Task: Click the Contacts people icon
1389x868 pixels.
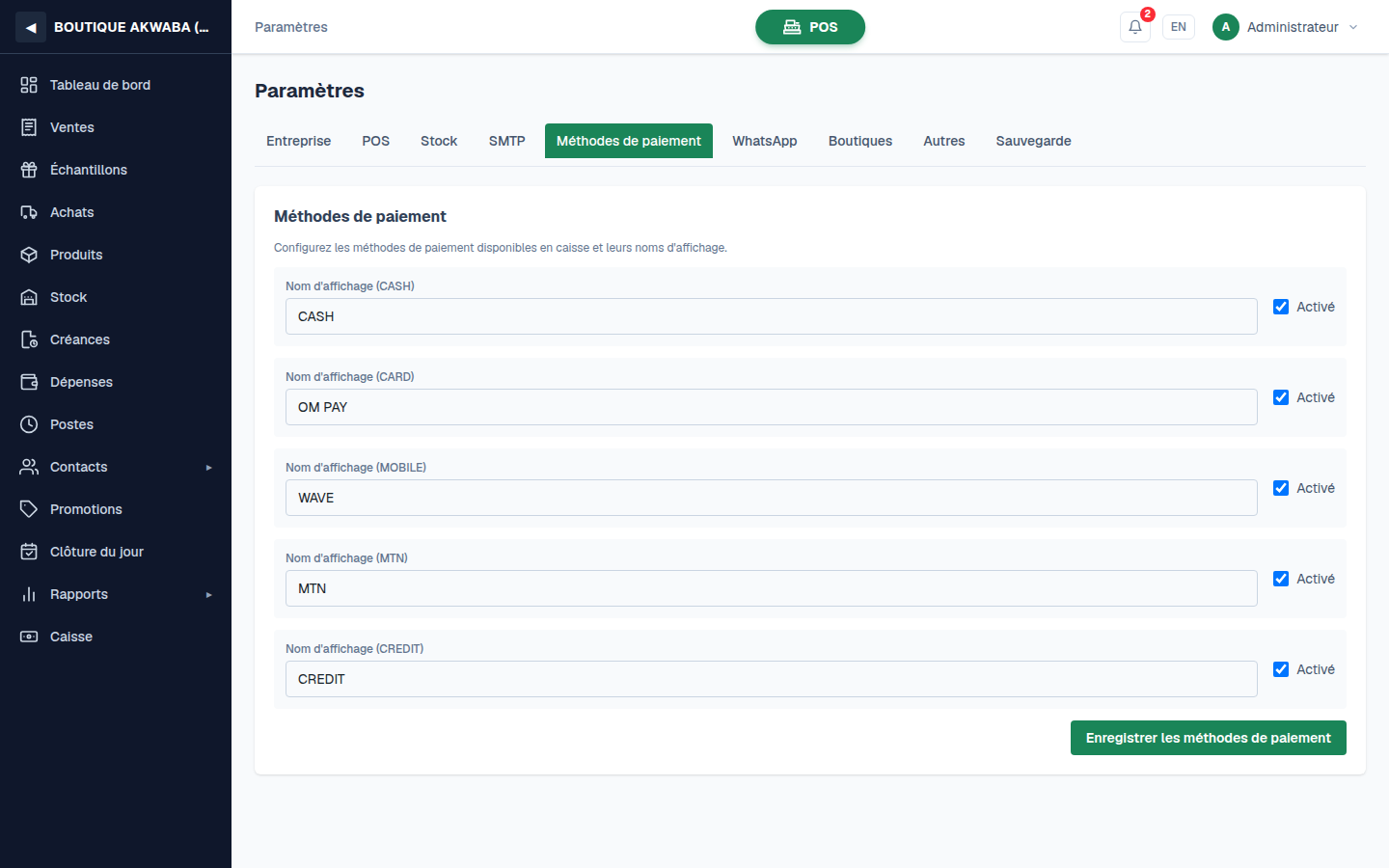Action: (x=29, y=467)
